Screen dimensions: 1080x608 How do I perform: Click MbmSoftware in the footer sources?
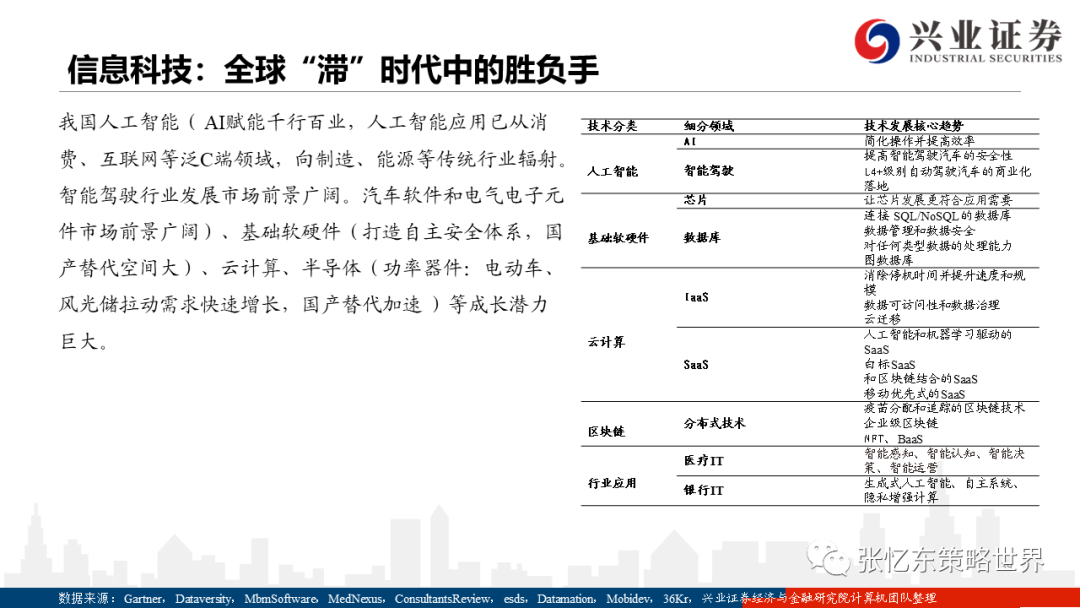coord(280,599)
